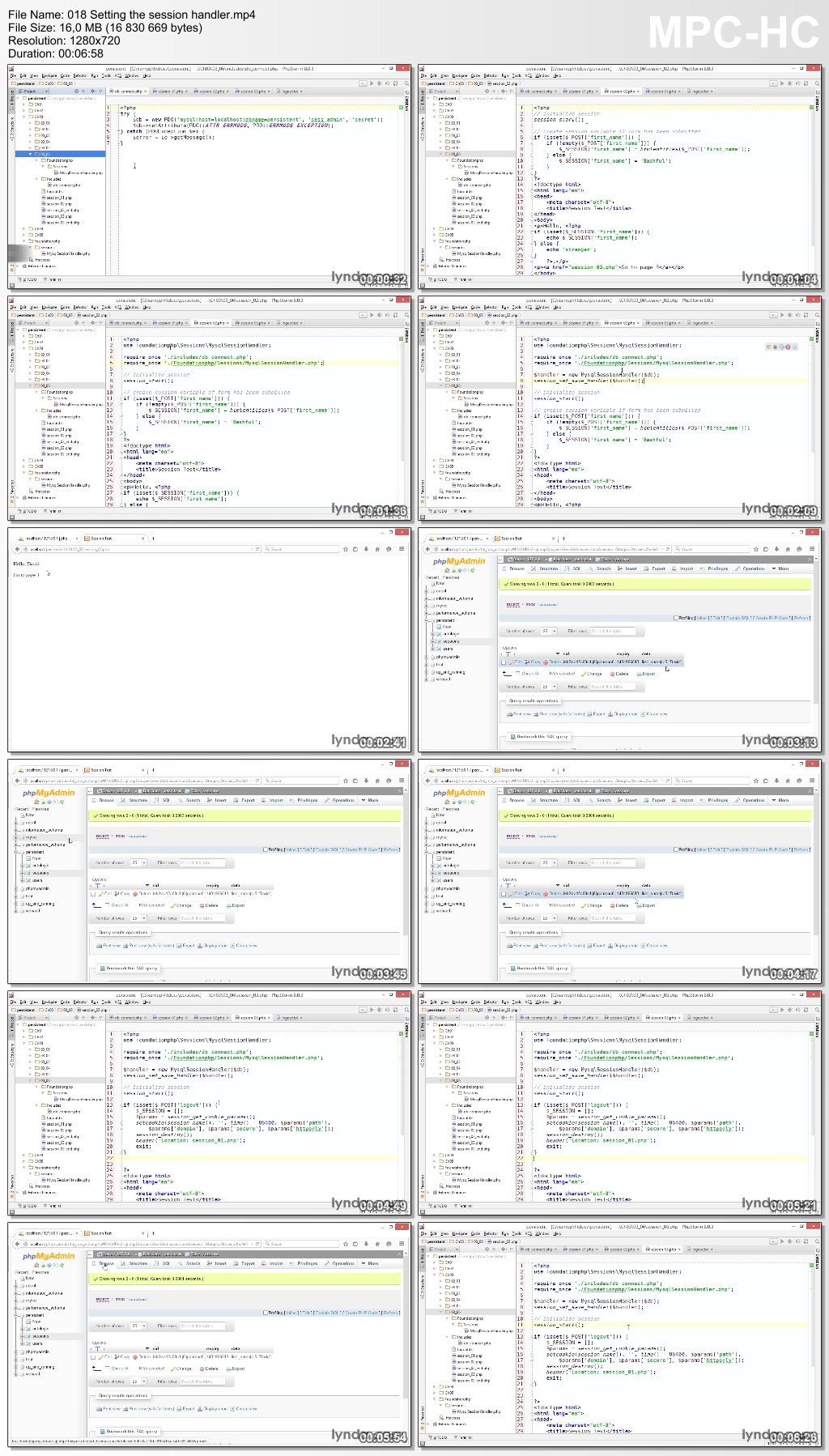Choose the phpMyAdmin frame stamped 00:04:17
The width and height of the screenshot is (829, 1456).
[620, 871]
